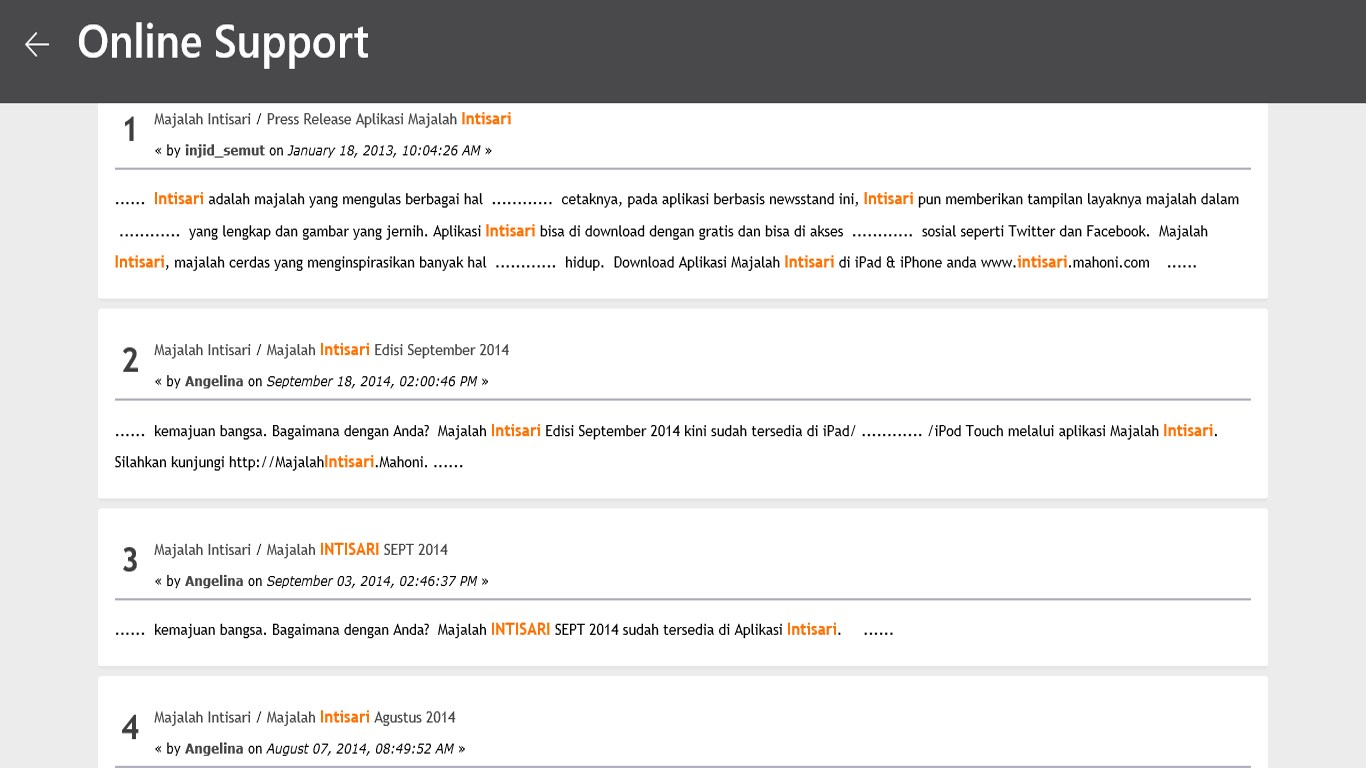The image size is (1366, 768).
Task: Open Majalah Intisari board link in result 3
Action: (x=202, y=550)
